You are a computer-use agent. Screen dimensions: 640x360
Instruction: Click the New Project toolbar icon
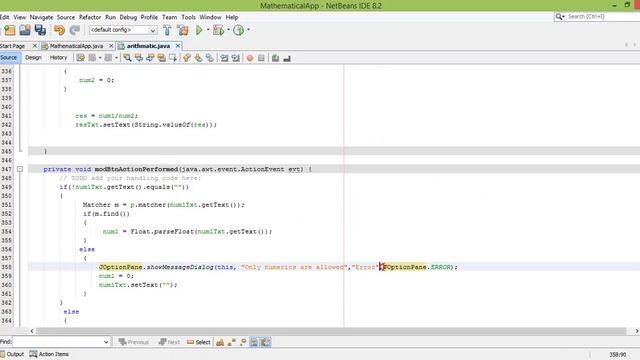pos(10,30)
